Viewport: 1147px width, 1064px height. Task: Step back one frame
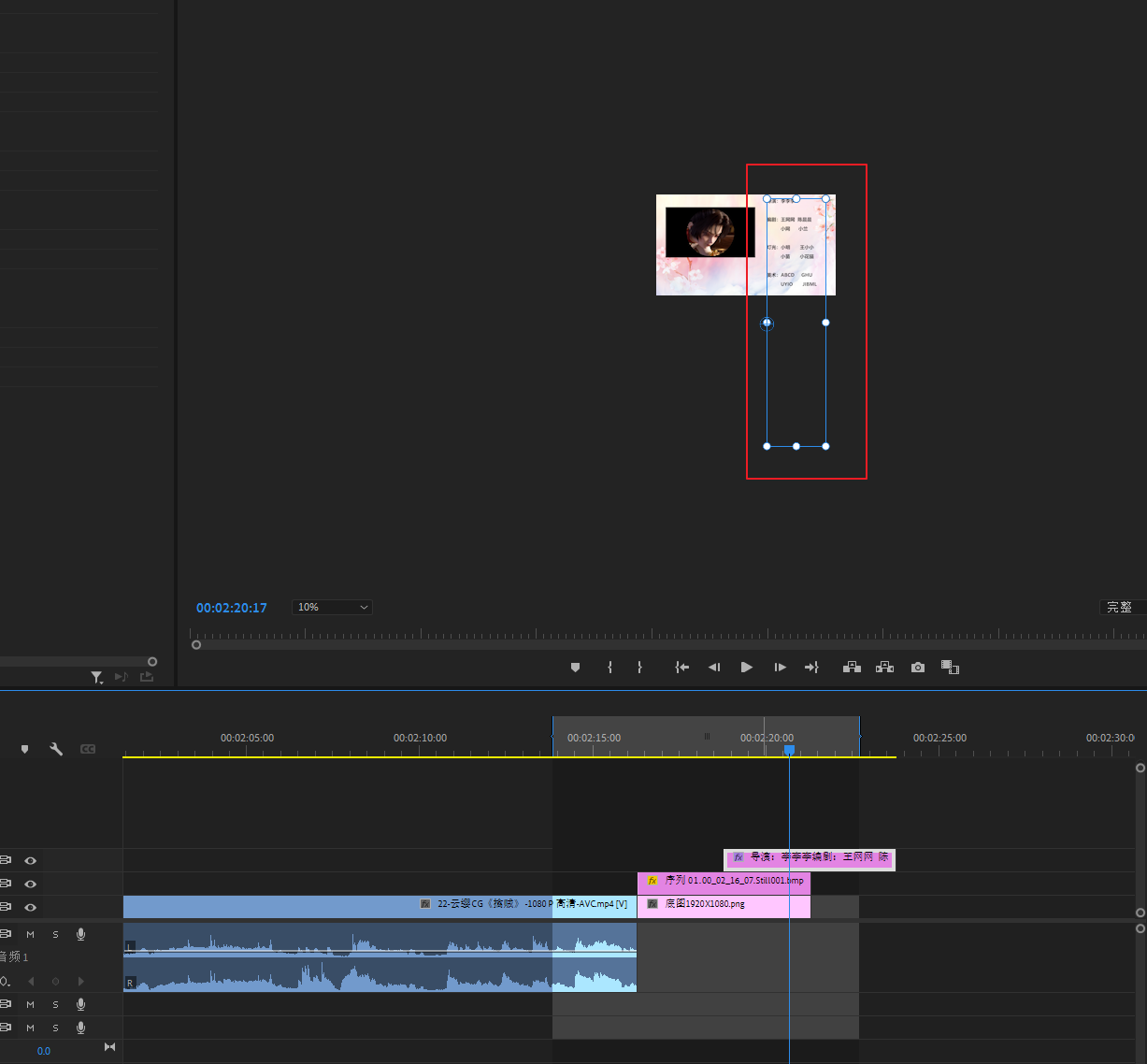coord(714,668)
